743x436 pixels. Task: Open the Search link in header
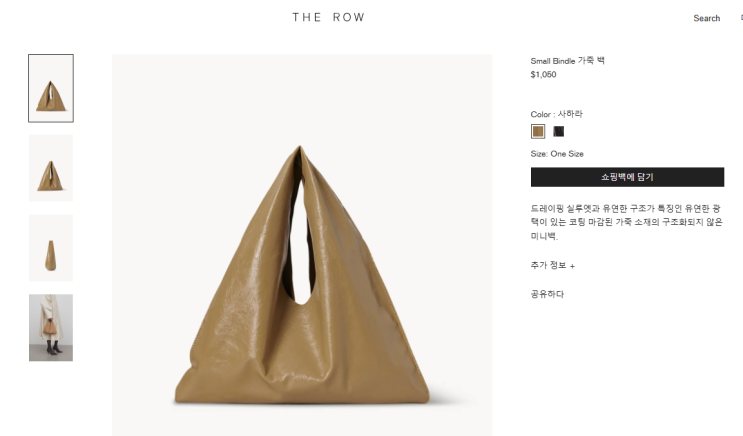pos(707,18)
